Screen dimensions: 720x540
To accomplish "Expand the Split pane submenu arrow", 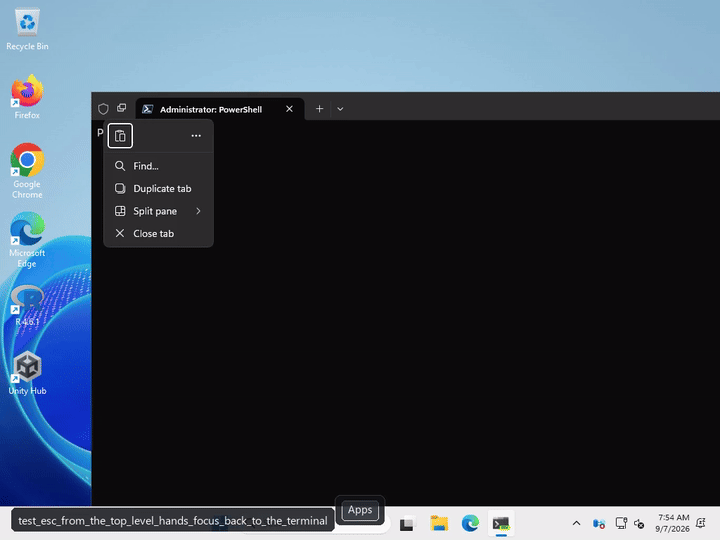I will pos(198,211).
